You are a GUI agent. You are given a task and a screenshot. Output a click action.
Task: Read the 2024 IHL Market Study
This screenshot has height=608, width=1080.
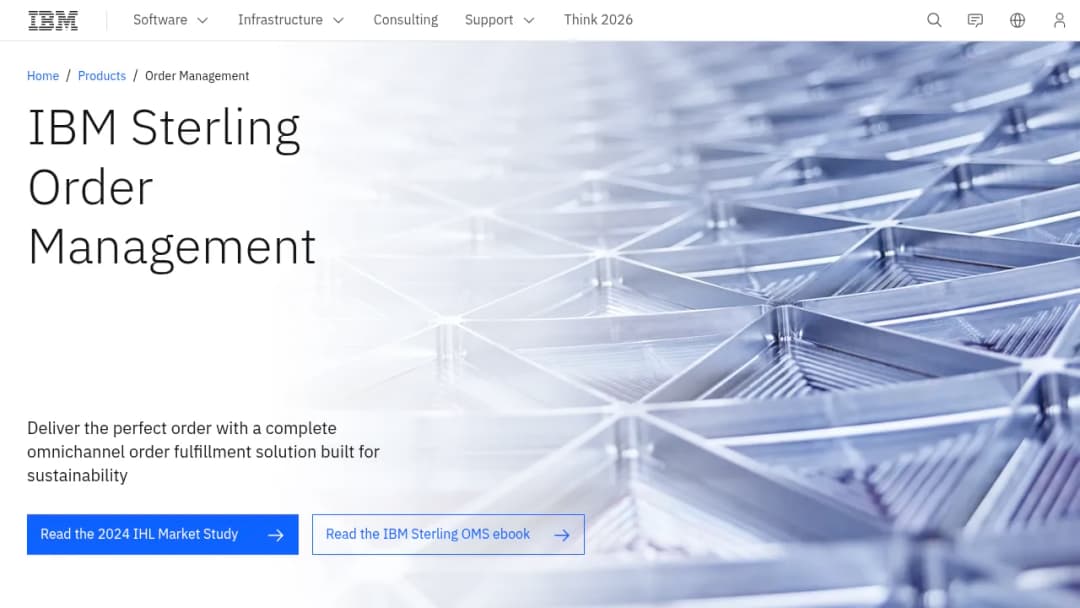[163, 534]
